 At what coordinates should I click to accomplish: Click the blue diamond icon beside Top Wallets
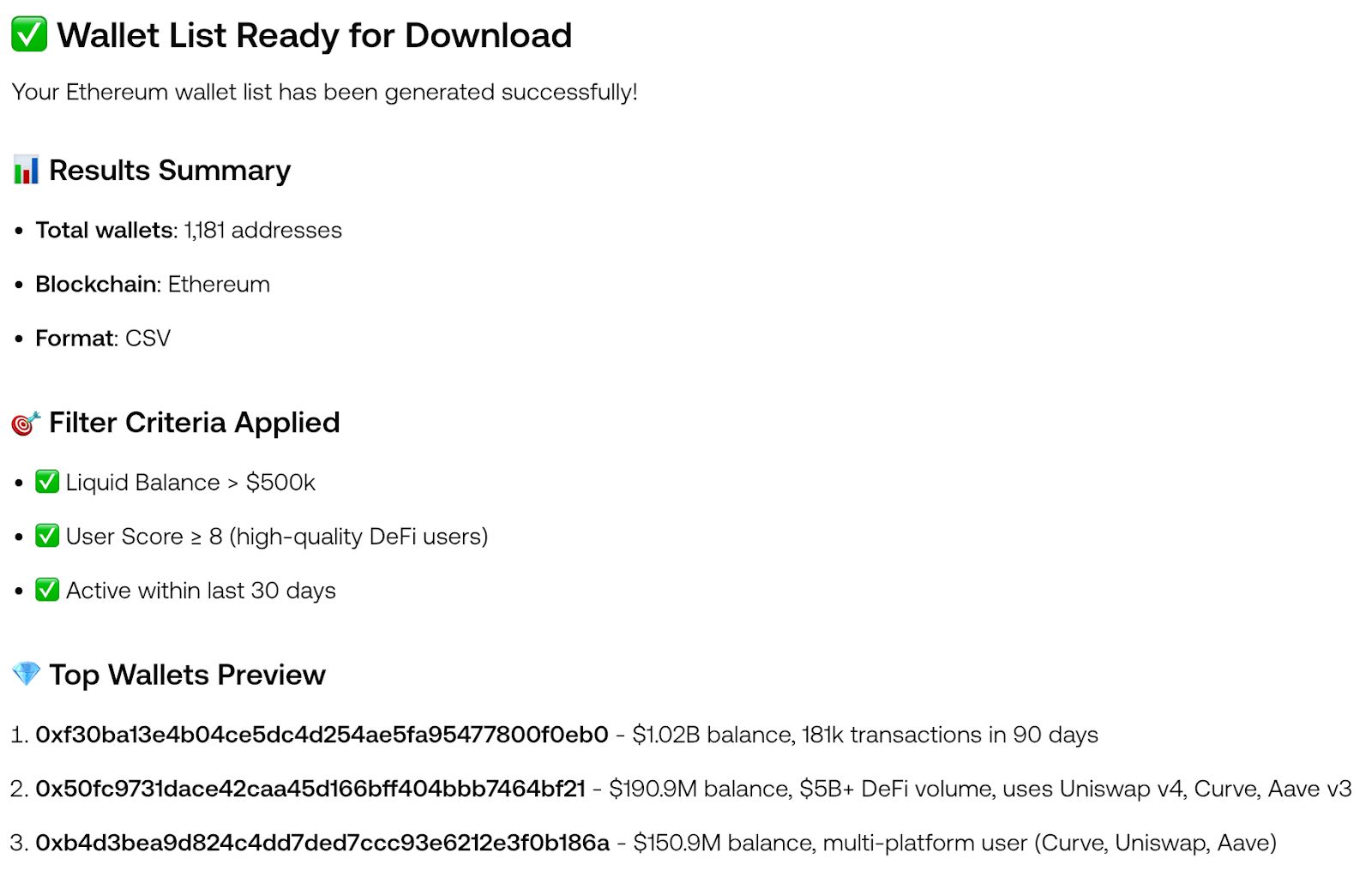[26, 674]
